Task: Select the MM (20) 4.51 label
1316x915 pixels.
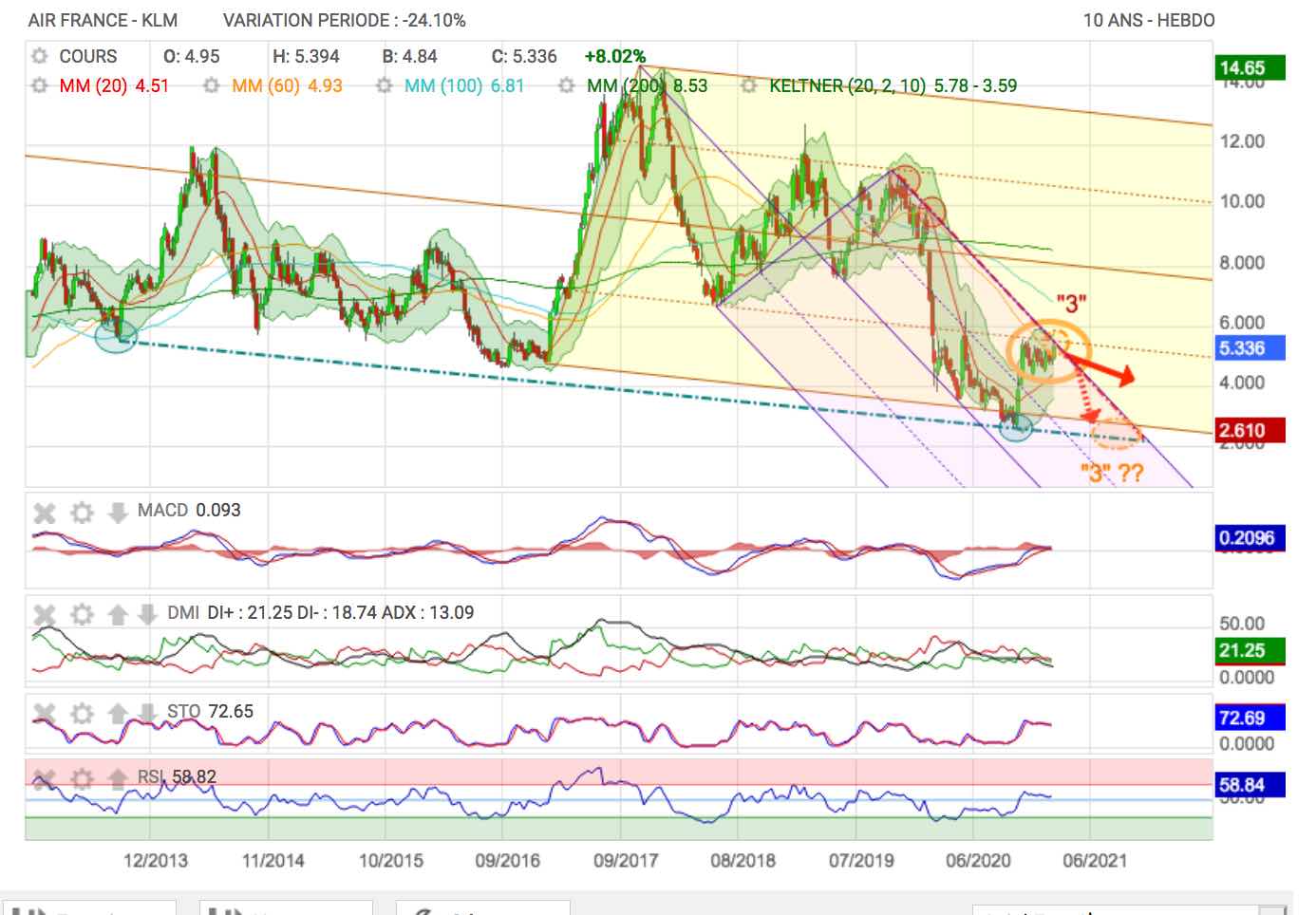Action: [114, 85]
